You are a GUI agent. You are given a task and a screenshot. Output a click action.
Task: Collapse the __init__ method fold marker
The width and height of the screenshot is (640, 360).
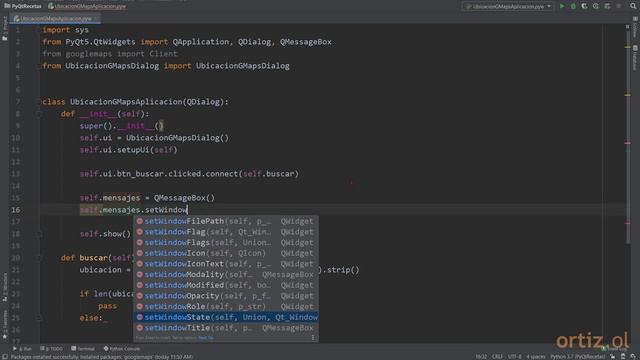point(39,114)
